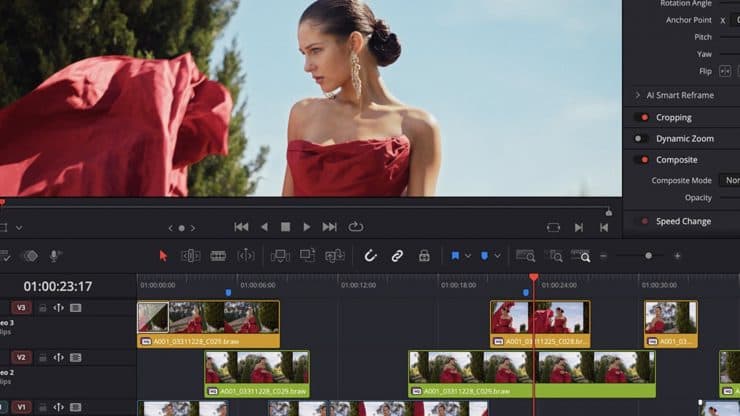The width and height of the screenshot is (740, 416).
Task: Click the Play forward button
Action: (307, 227)
